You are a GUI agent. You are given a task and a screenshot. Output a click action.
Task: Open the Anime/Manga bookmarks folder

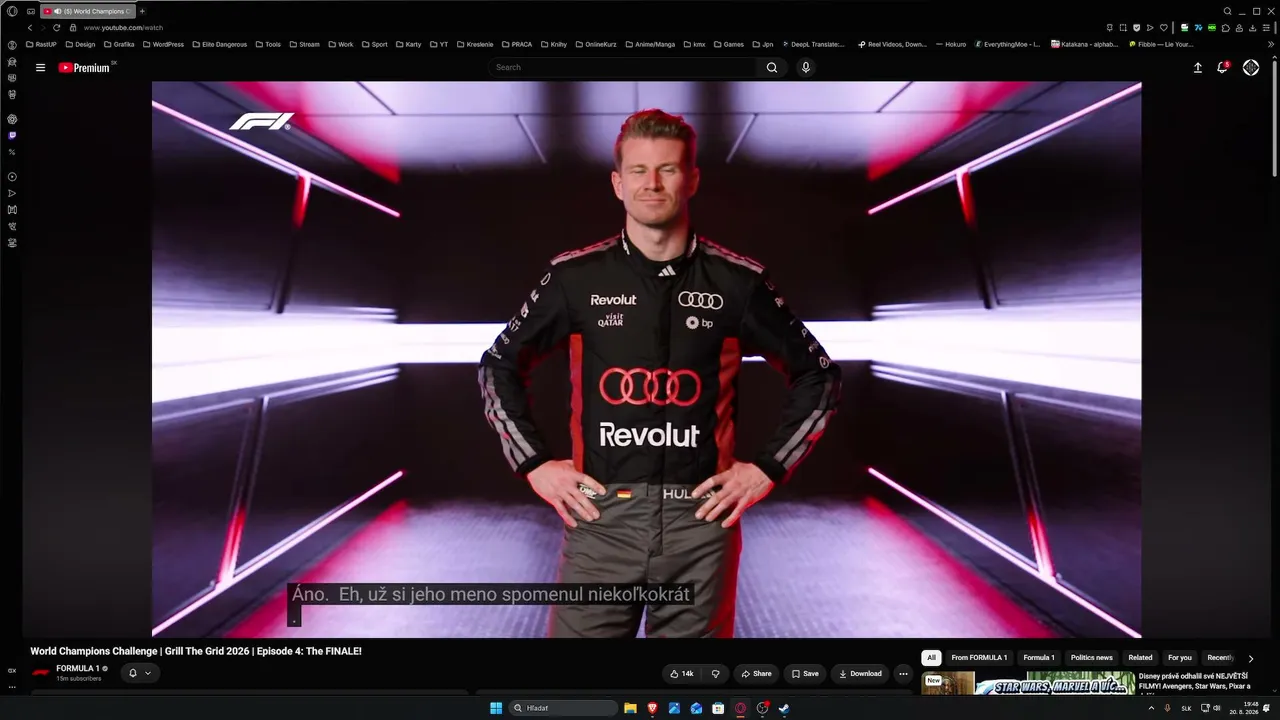click(x=650, y=44)
